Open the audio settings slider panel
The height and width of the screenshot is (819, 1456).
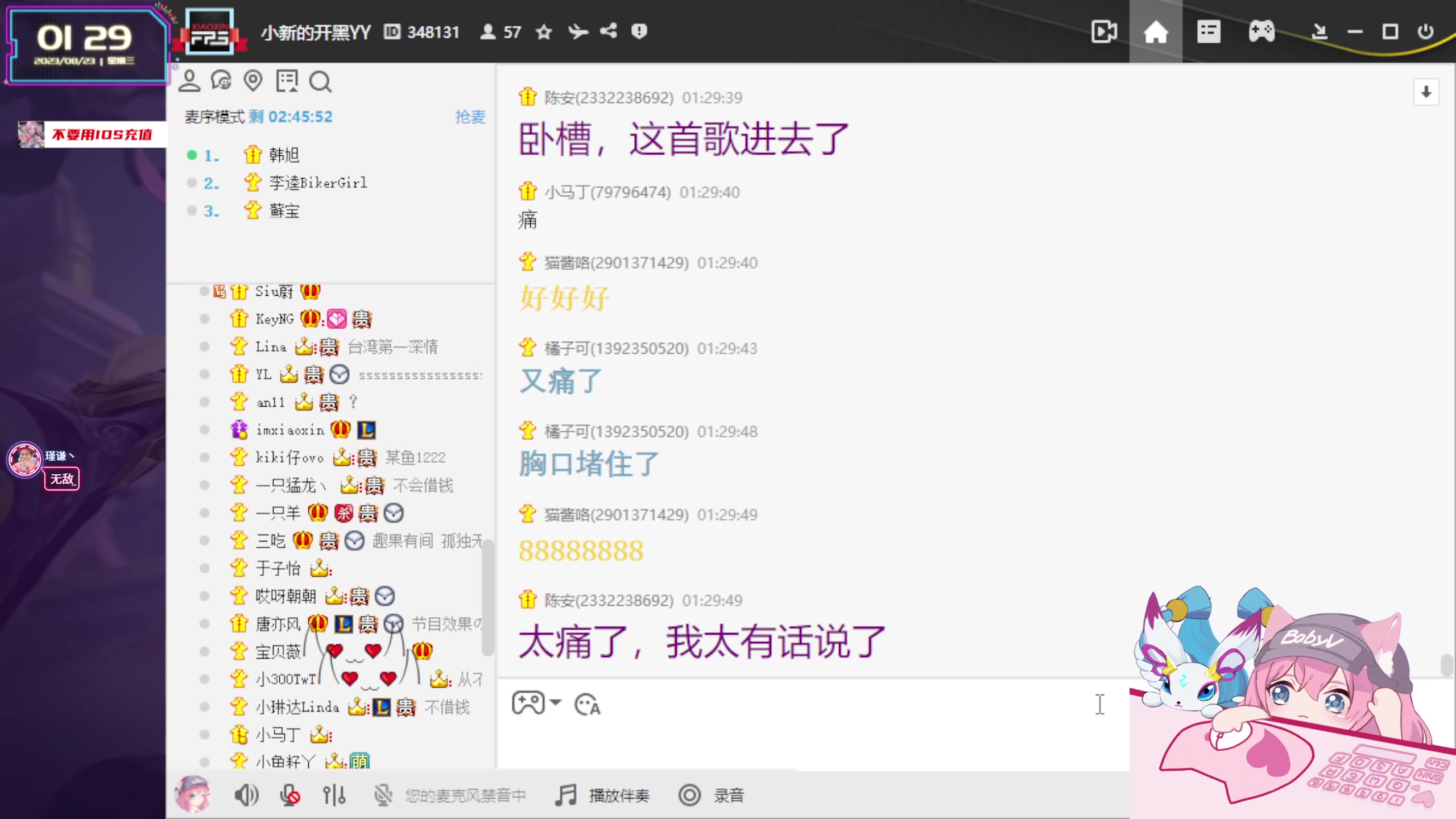(334, 795)
